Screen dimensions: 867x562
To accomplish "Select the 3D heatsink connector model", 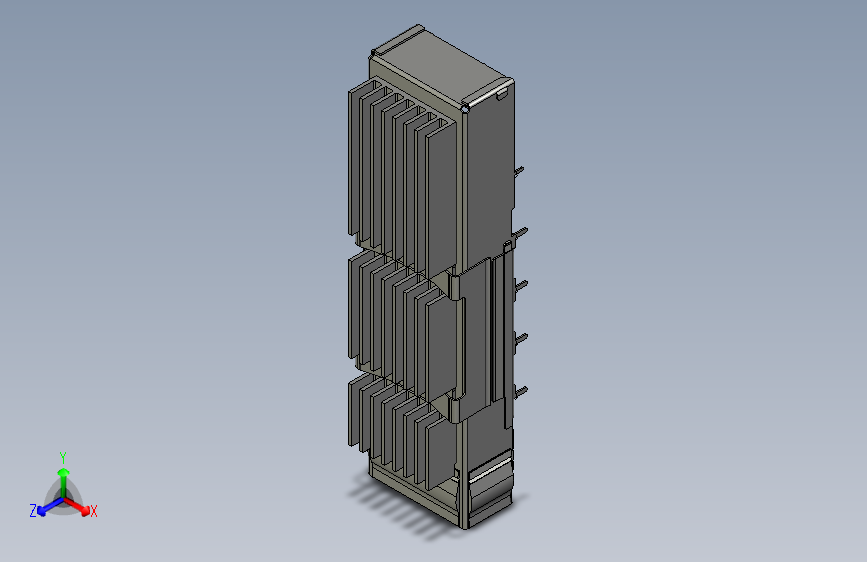I will (437, 277).
